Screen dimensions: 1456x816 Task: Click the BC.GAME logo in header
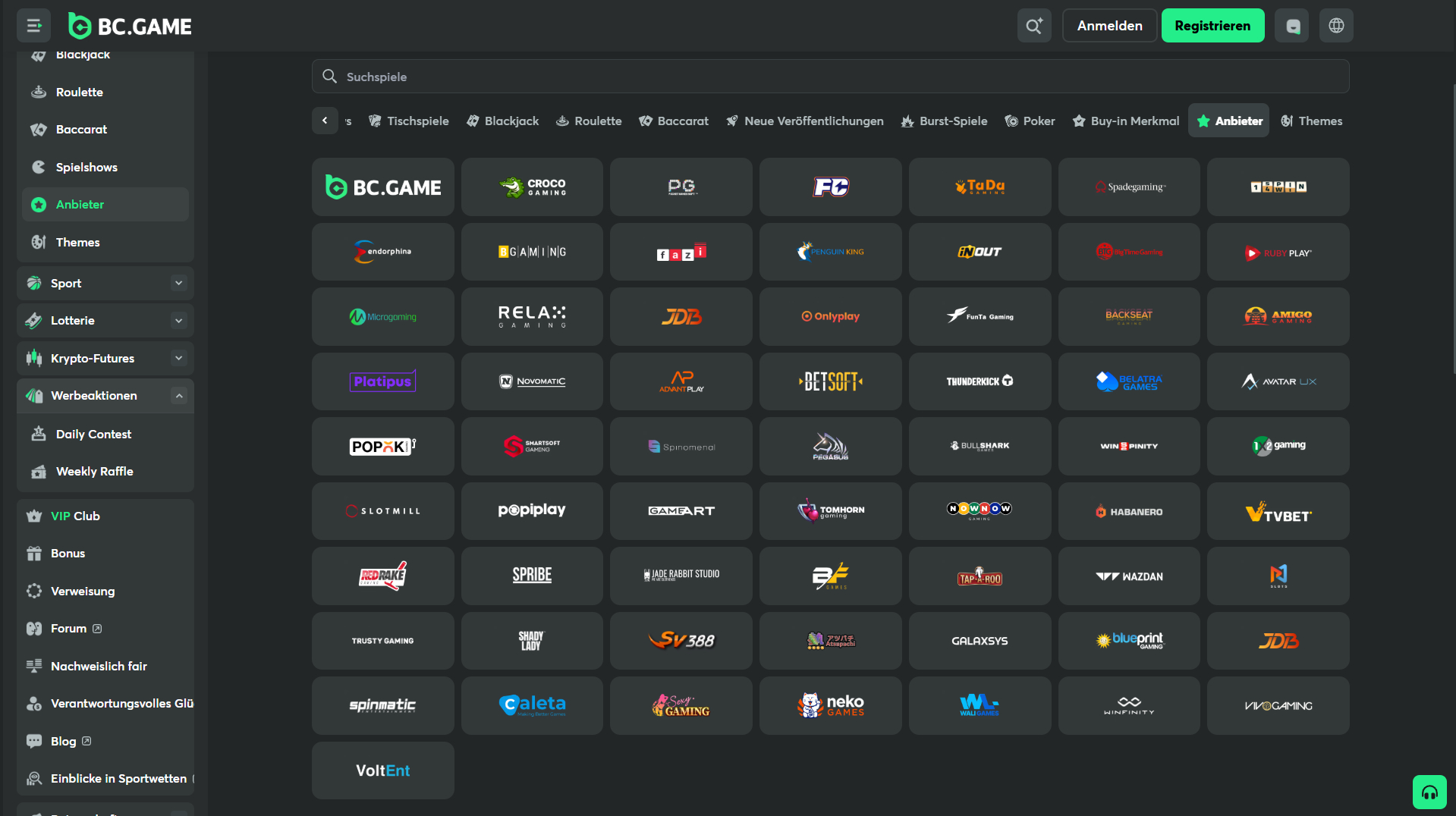pyautogui.click(x=130, y=26)
